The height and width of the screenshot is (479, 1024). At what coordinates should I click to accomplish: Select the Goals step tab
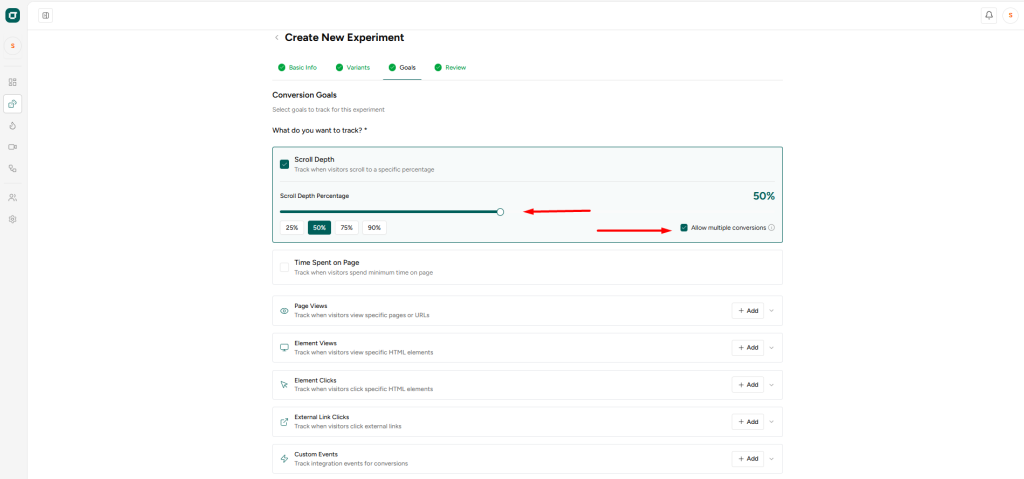pyautogui.click(x=402, y=67)
